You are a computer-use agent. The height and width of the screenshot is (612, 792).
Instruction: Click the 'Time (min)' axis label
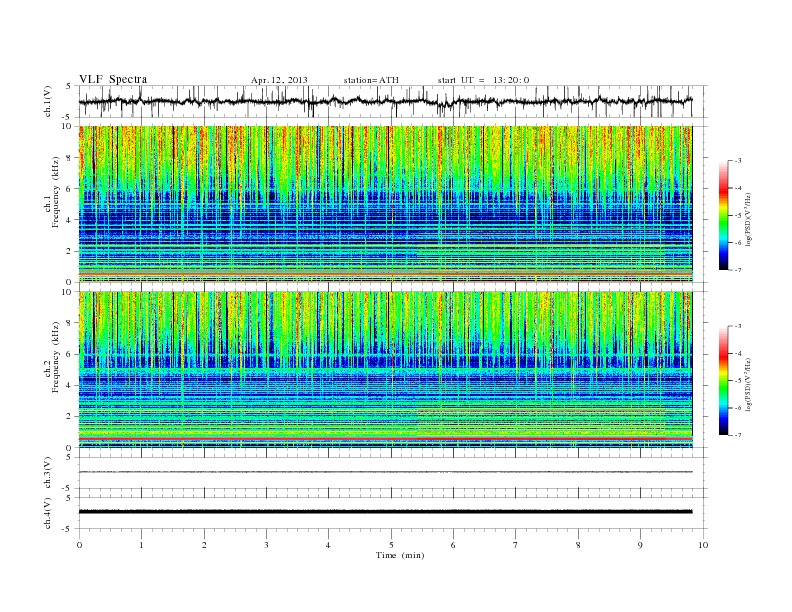(x=400, y=555)
